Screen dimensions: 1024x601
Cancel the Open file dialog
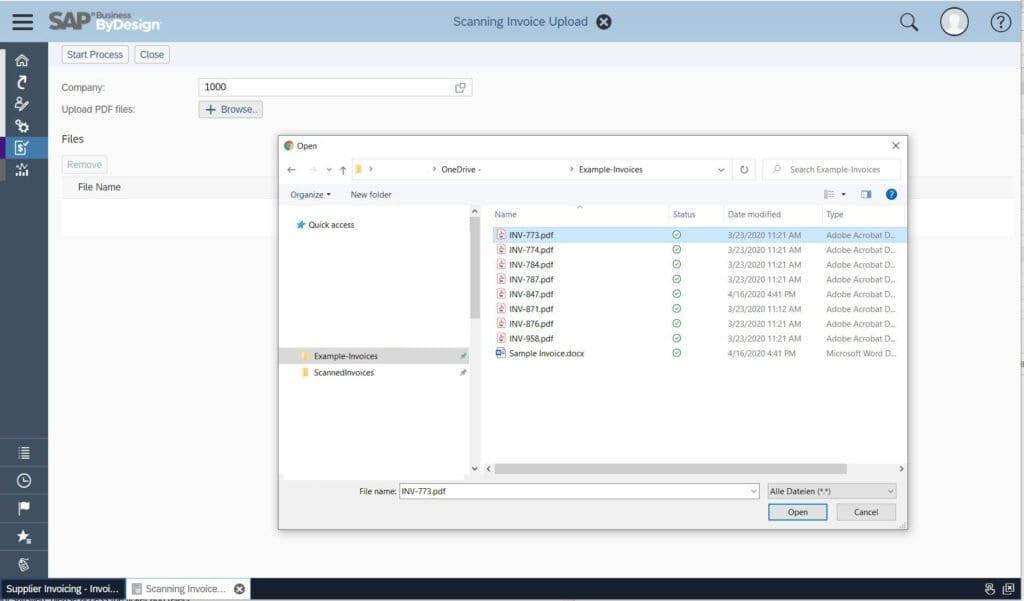866,512
